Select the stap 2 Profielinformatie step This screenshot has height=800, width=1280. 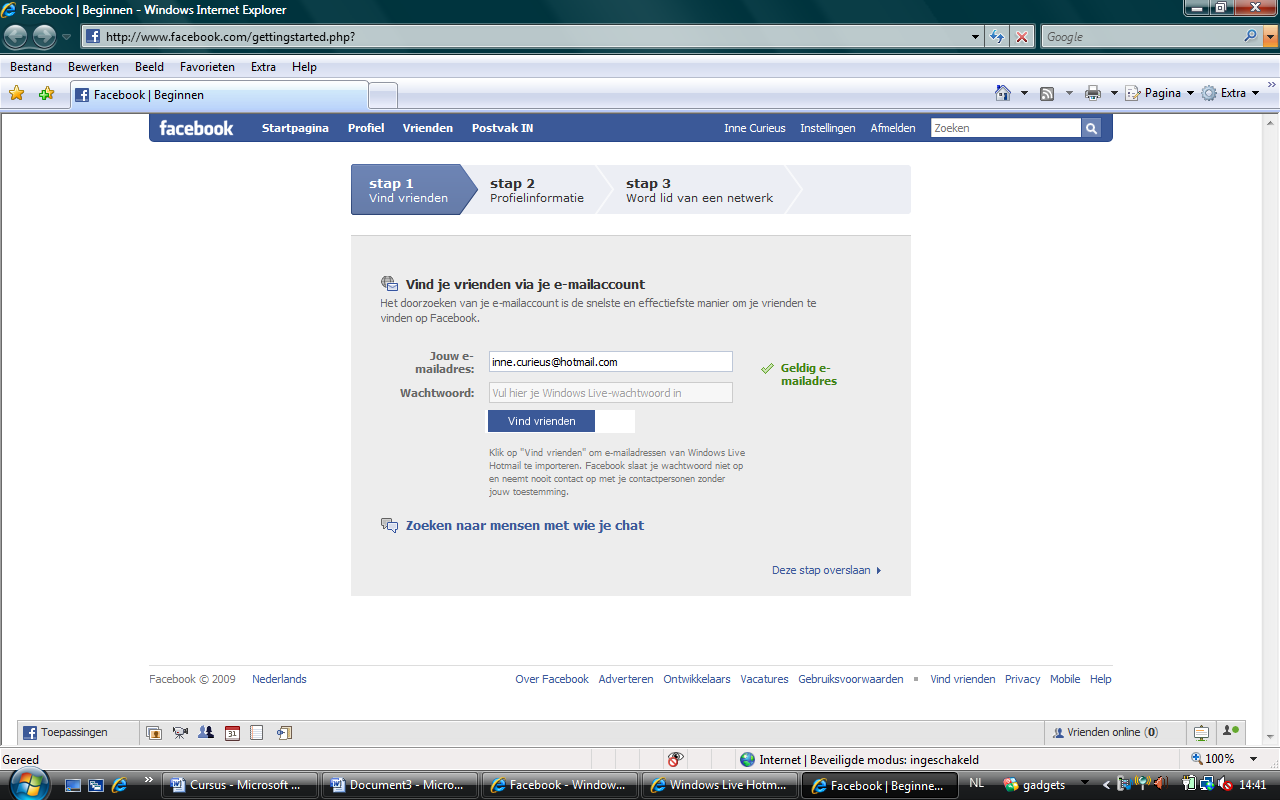pos(537,190)
